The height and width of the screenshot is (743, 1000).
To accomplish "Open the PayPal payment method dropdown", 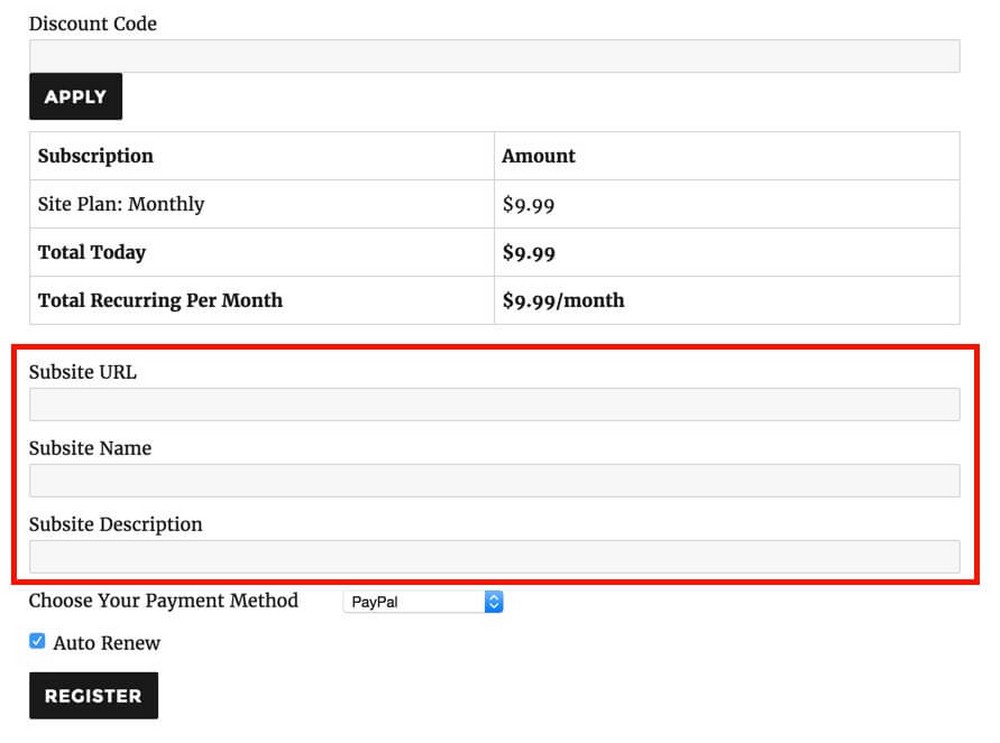I will tap(423, 601).
